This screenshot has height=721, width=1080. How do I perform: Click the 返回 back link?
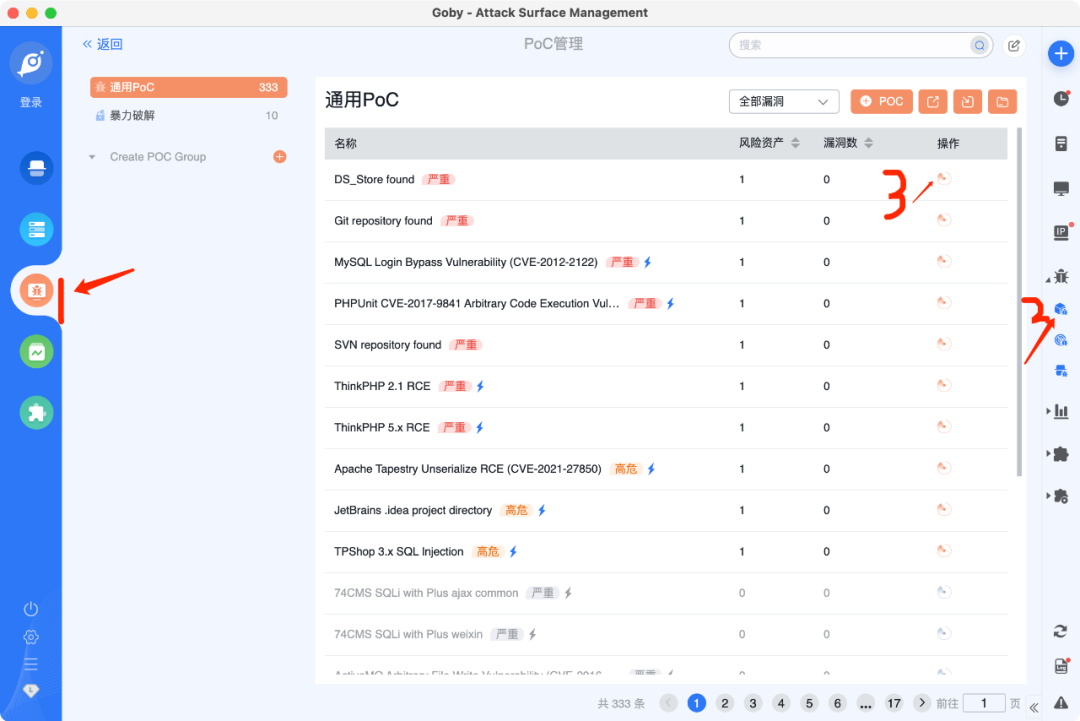[x=103, y=44]
